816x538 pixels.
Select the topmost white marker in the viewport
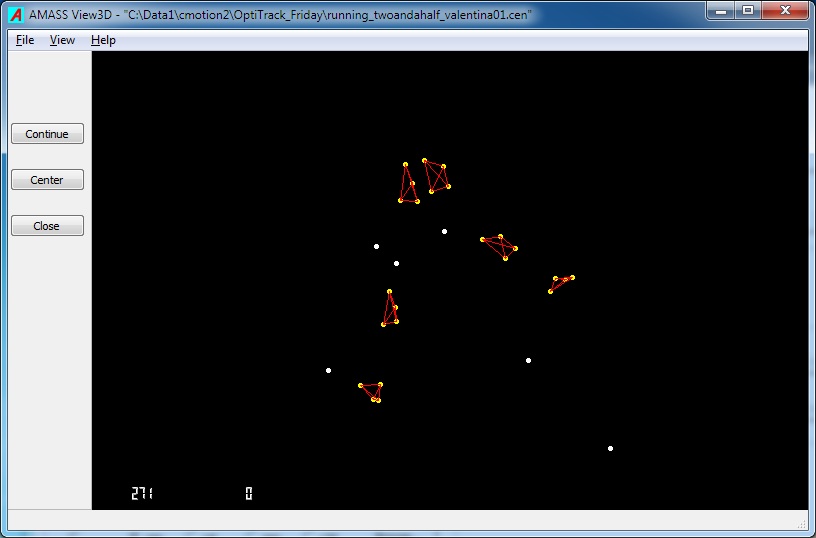click(x=444, y=232)
